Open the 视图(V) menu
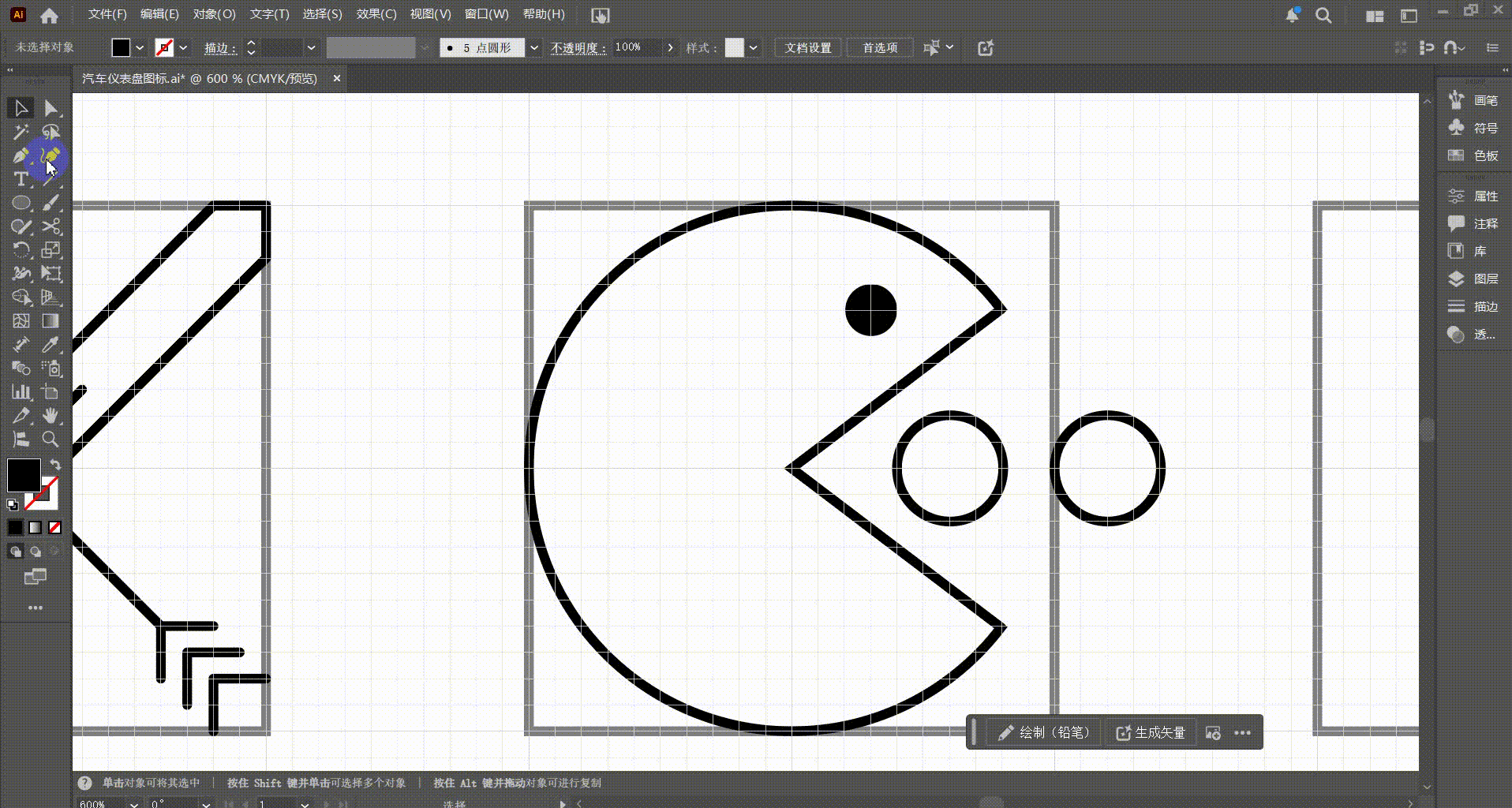The height and width of the screenshot is (808, 1512). pyautogui.click(x=431, y=14)
